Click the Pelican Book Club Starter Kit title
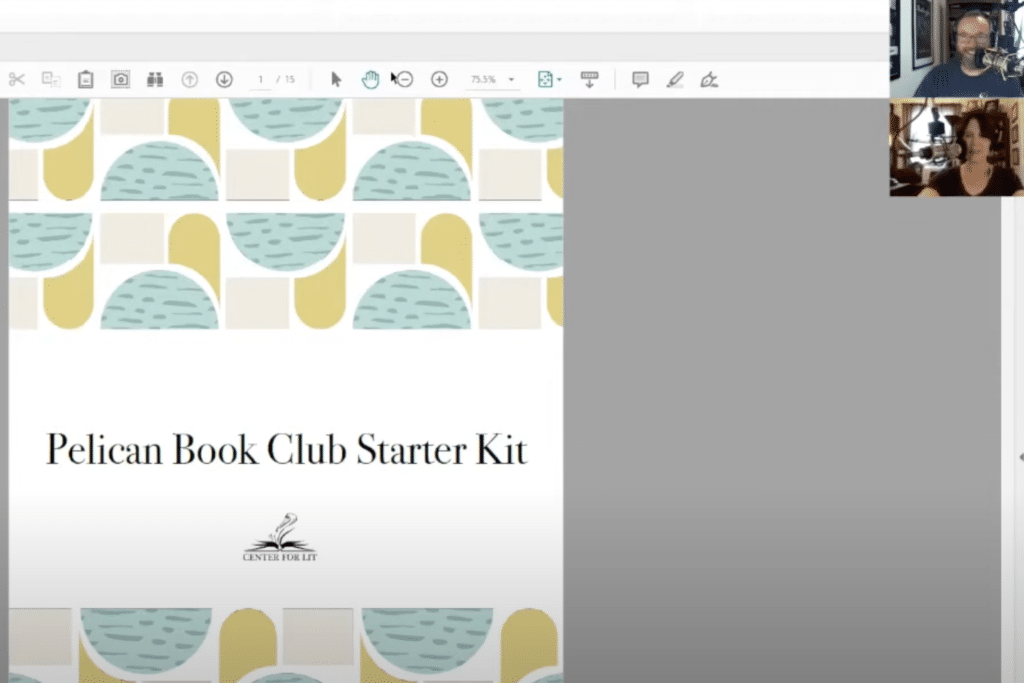Image resolution: width=1024 pixels, height=683 pixels. (285, 450)
